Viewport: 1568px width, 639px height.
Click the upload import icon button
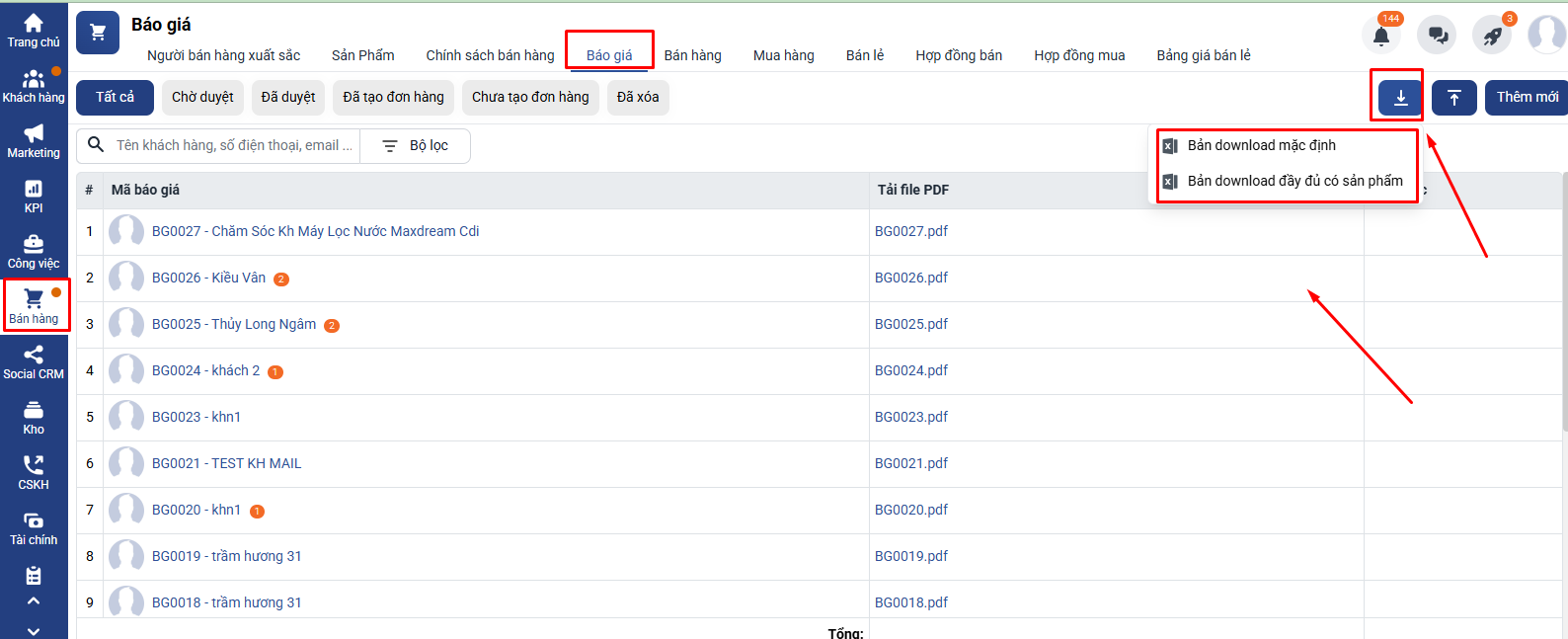coord(1453,98)
